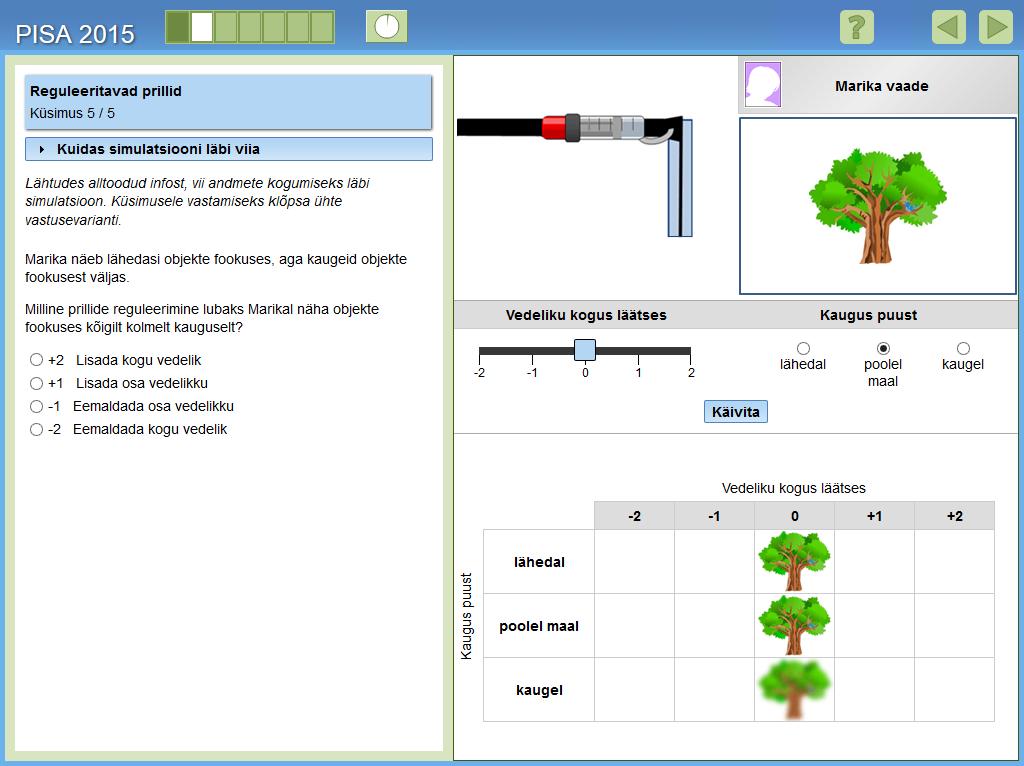
Task: Click the '+1' results table column header
Action: point(874,516)
